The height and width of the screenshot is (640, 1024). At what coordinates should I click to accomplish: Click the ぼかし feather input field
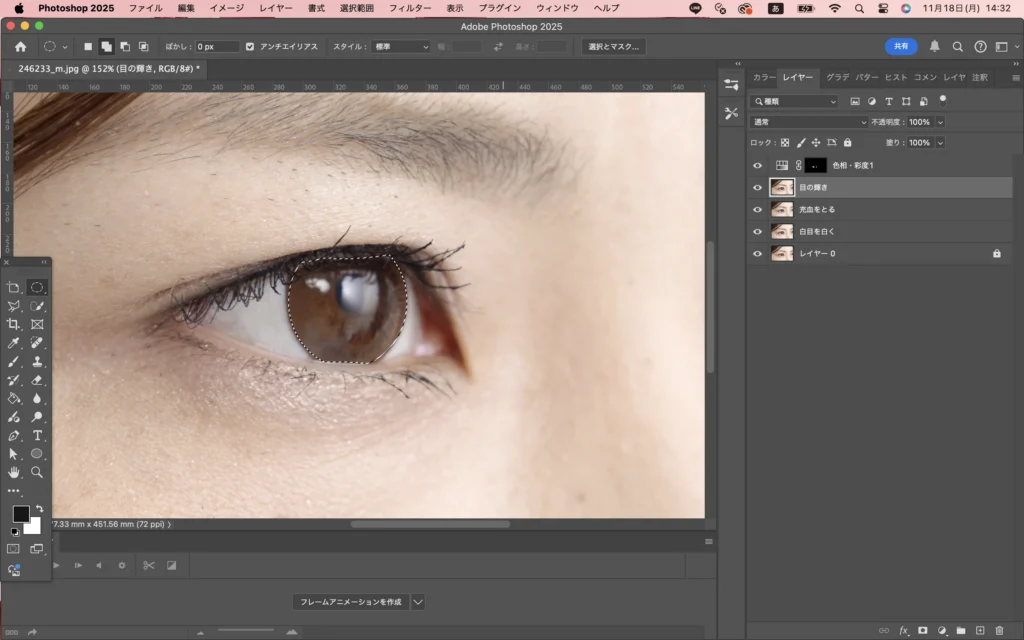(x=217, y=47)
